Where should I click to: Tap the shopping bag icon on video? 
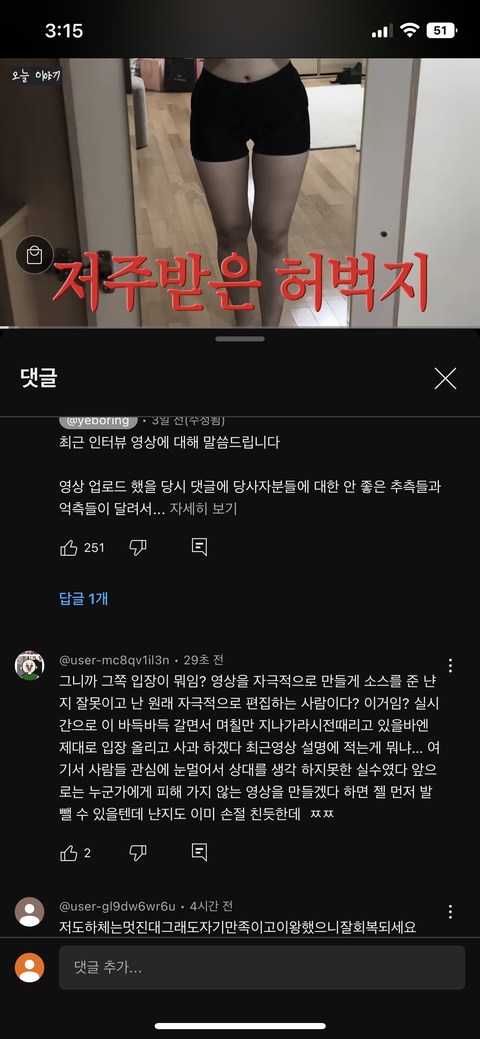pos(34,255)
